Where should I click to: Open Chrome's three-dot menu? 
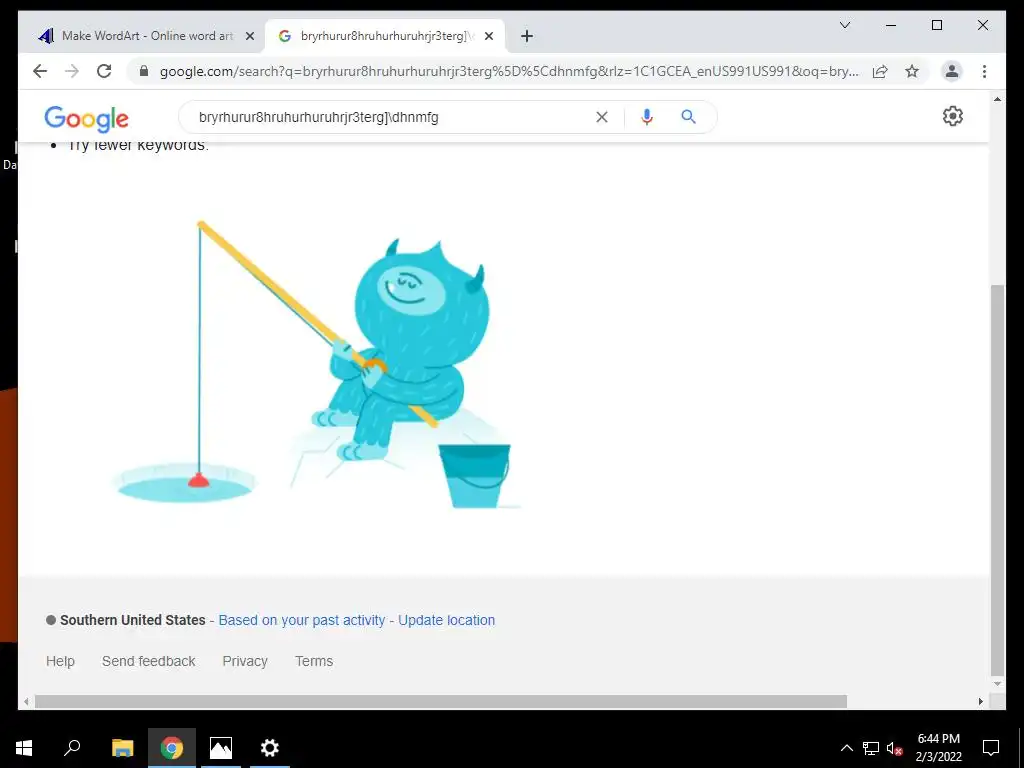click(984, 71)
